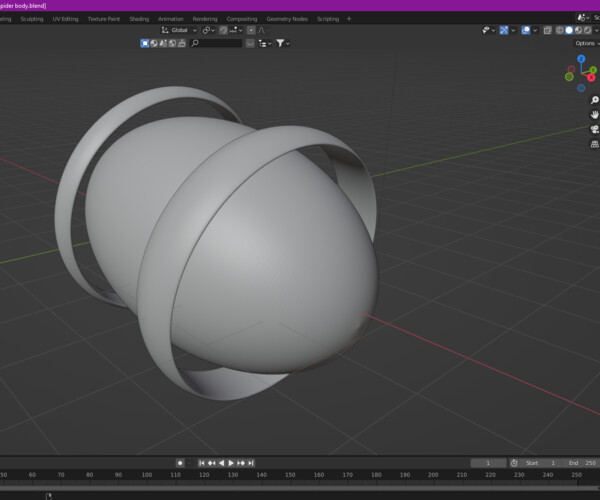Toggle viewport gizmos display

tap(506, 30)
